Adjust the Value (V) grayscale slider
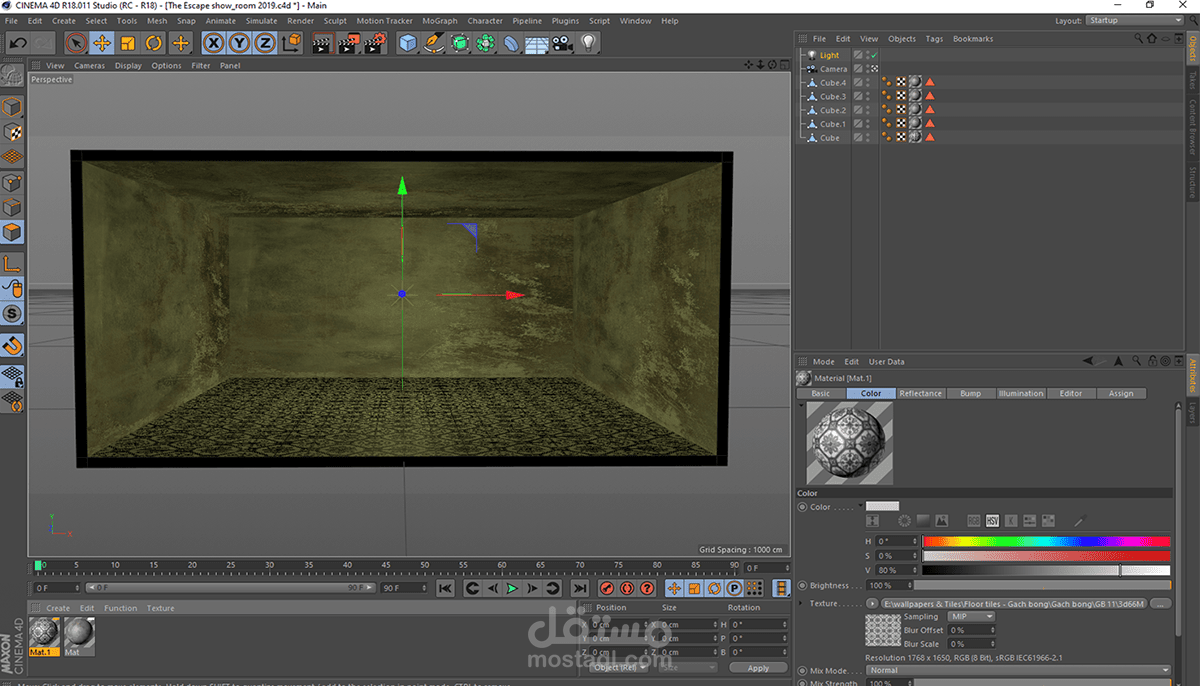Viewport: 1200px width, 686px height. point(1046,570)
